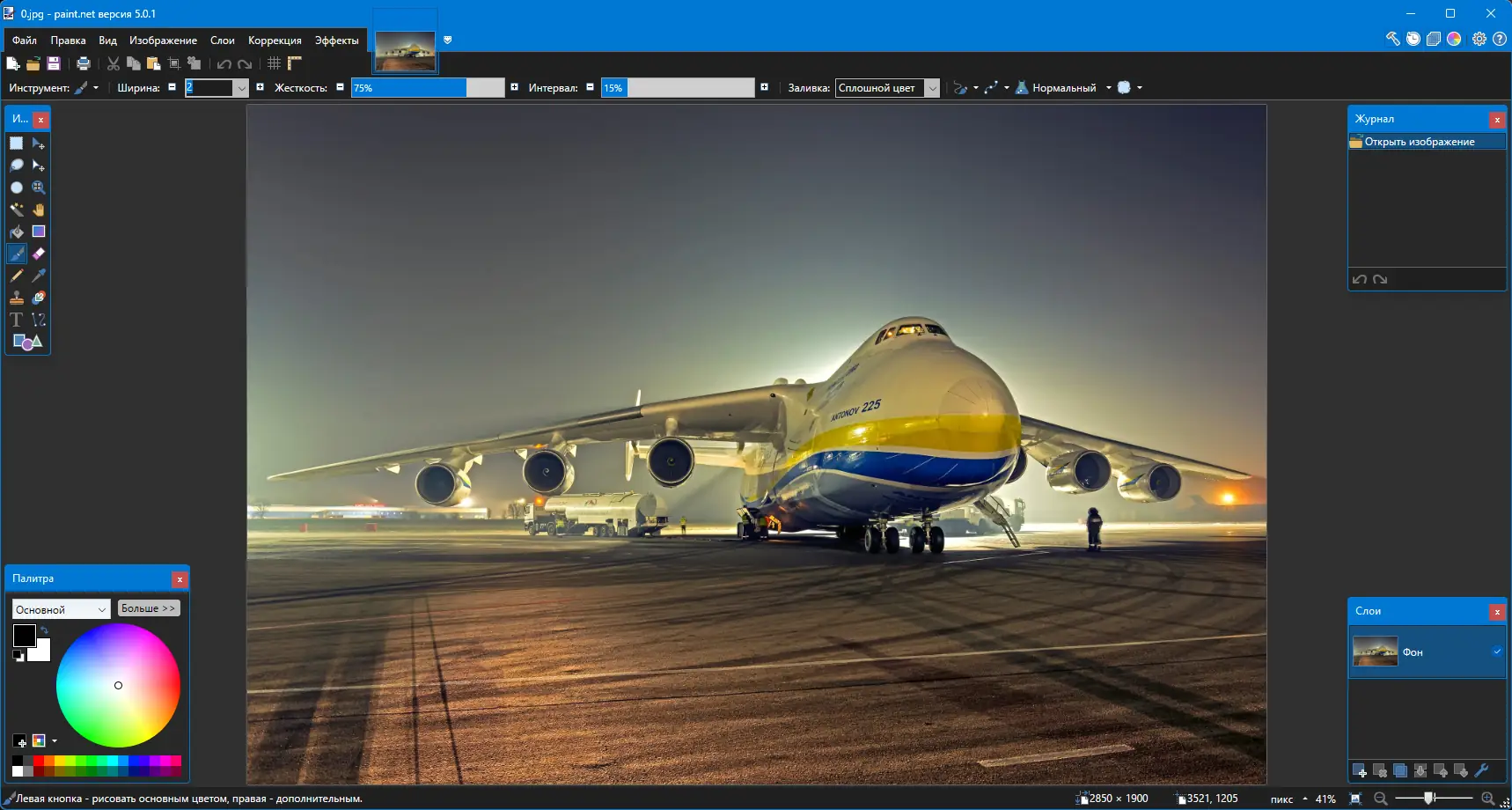Toggle the Tools window icon
Viewport: 1512px width, 810px height.
pyautogui.click(x=1393, y=39)
